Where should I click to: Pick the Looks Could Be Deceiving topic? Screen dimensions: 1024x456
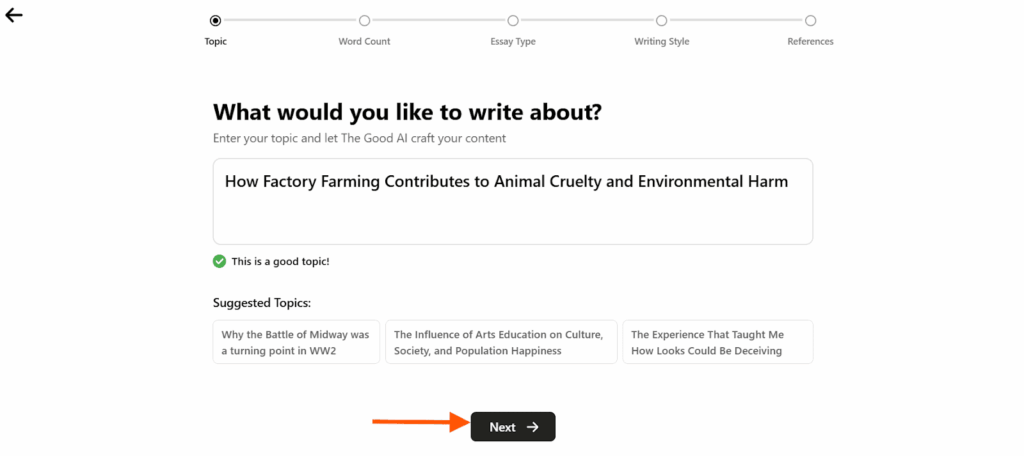coord(718,342)
